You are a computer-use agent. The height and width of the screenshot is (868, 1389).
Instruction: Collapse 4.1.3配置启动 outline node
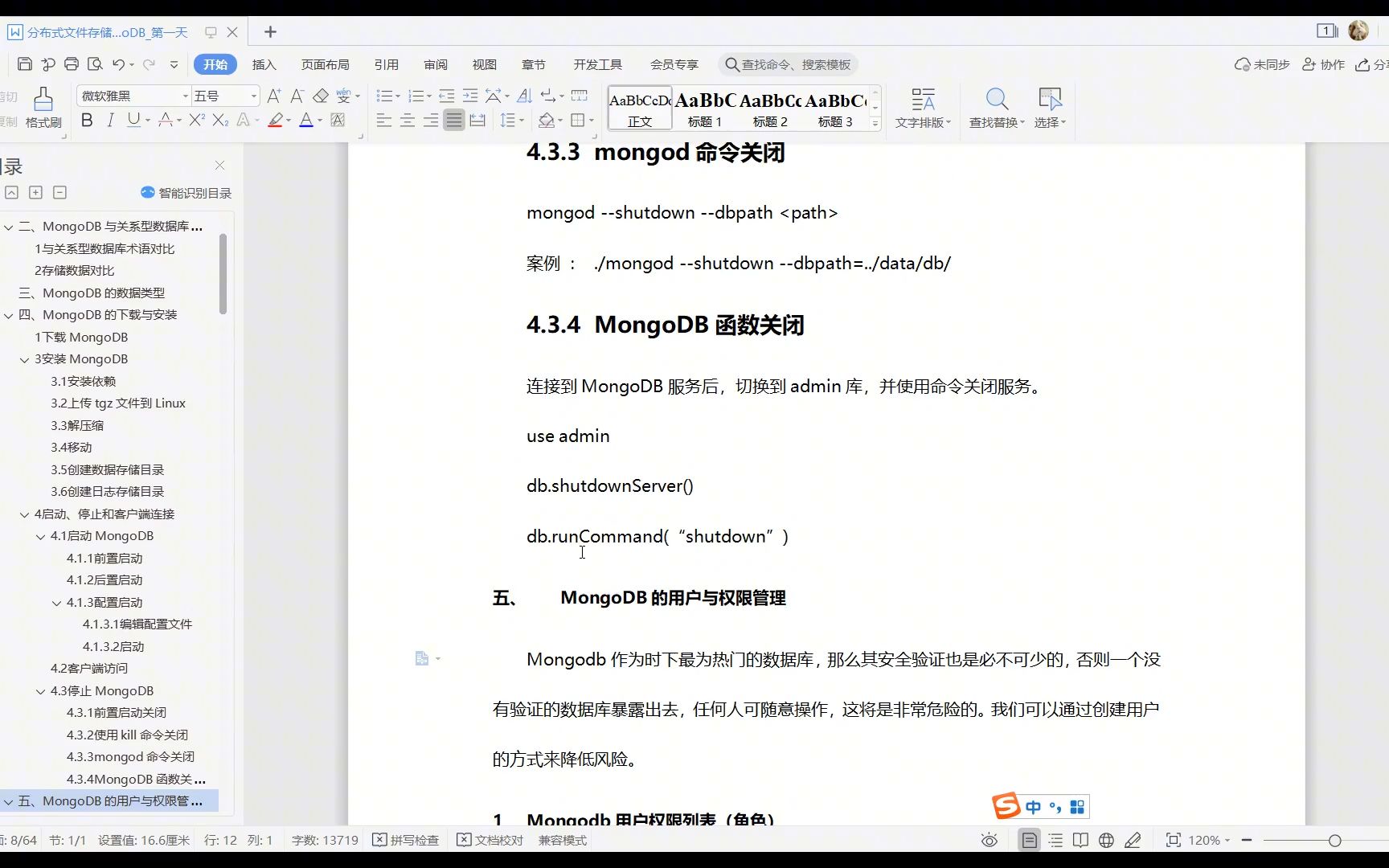click(56, 603)
